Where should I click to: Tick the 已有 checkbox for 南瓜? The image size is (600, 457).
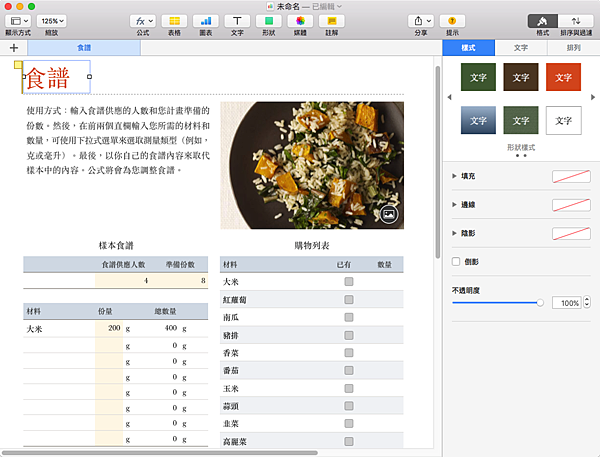click(349, 317)
